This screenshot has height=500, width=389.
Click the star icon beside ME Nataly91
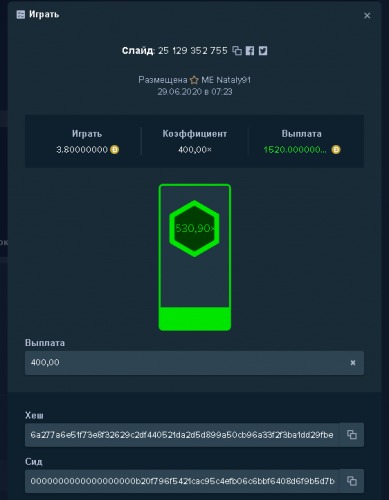tap(194, 80)
